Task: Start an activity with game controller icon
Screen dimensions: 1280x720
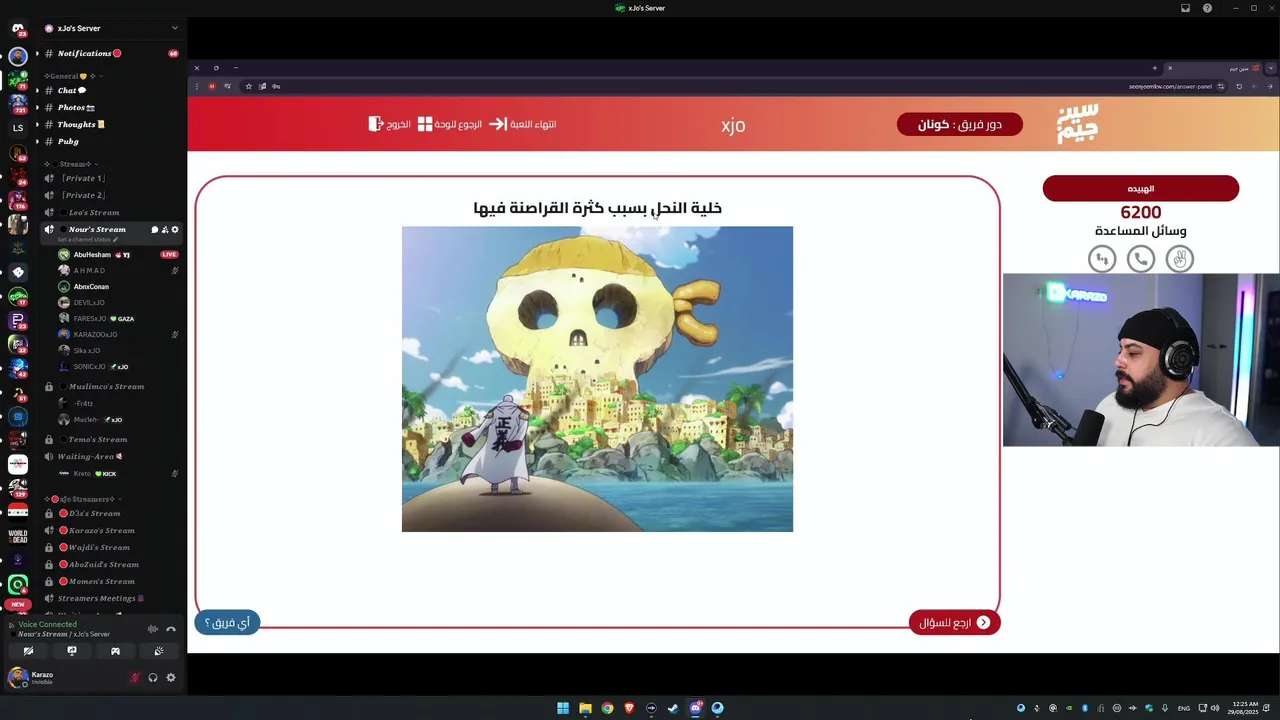Action: click(x=115, y=651)
